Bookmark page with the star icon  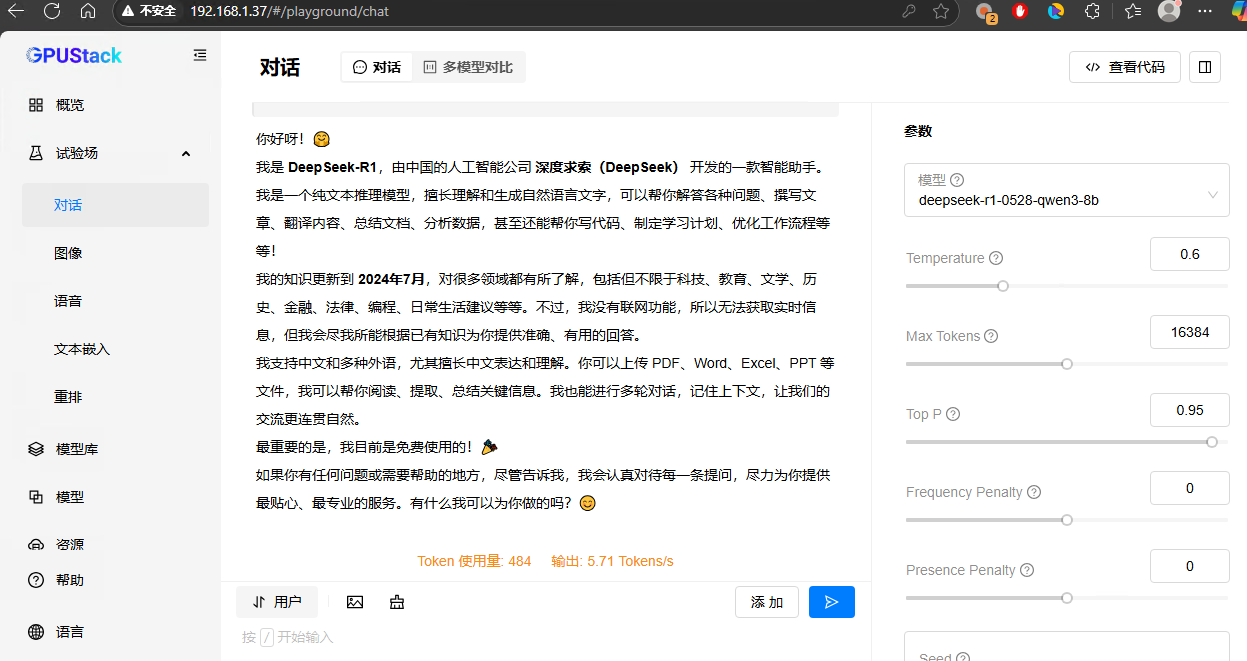click(940, 12)
